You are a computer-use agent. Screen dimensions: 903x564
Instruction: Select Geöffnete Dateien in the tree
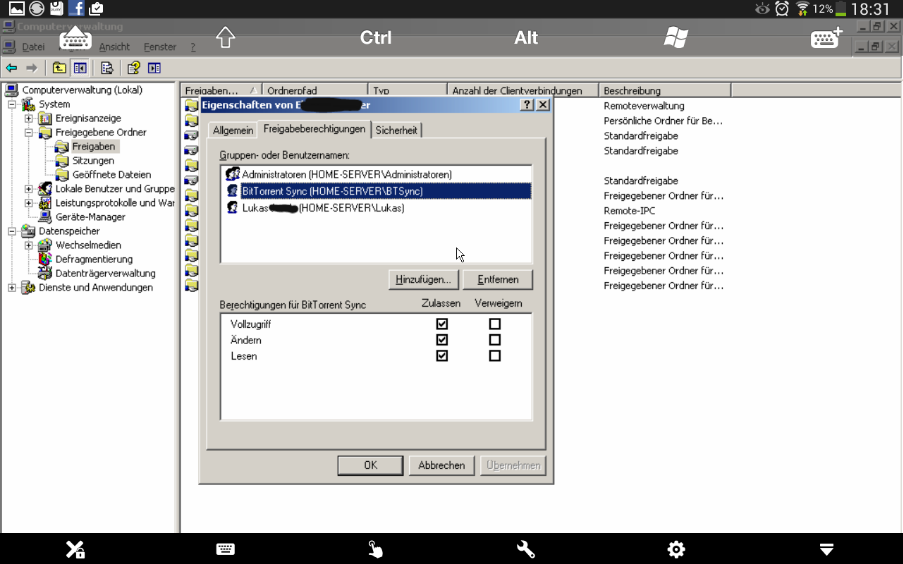[111, 175]
